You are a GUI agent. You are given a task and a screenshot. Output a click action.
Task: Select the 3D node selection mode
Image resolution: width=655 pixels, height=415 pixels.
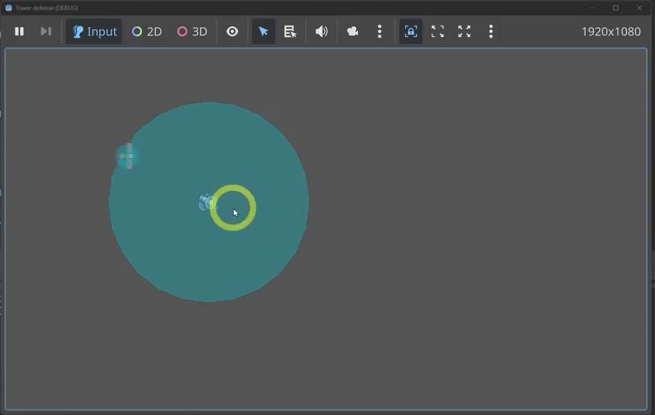click(192, 31)
